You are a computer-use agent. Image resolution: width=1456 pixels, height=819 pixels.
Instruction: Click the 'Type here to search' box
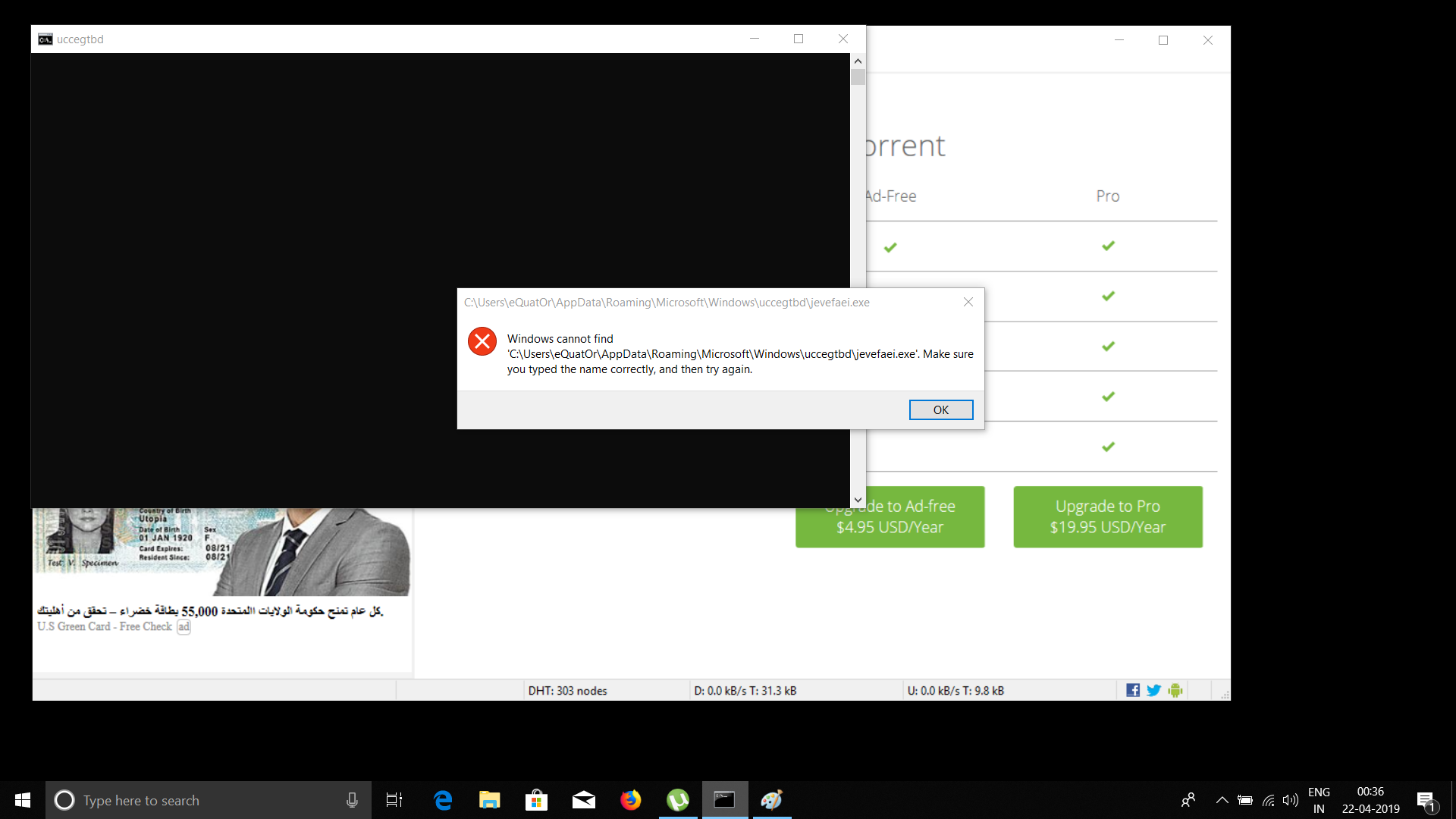(209, 800)
